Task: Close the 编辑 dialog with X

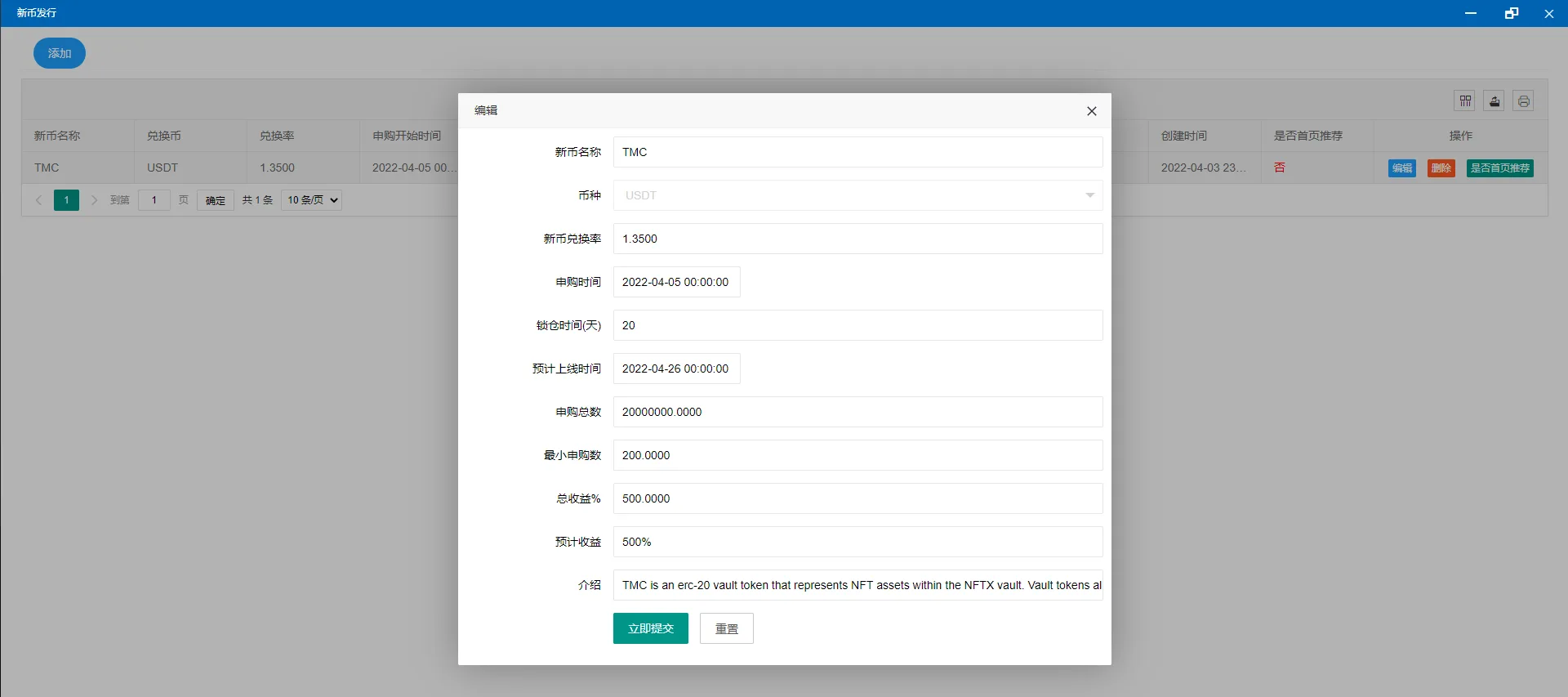Action: click(1091, 111)
